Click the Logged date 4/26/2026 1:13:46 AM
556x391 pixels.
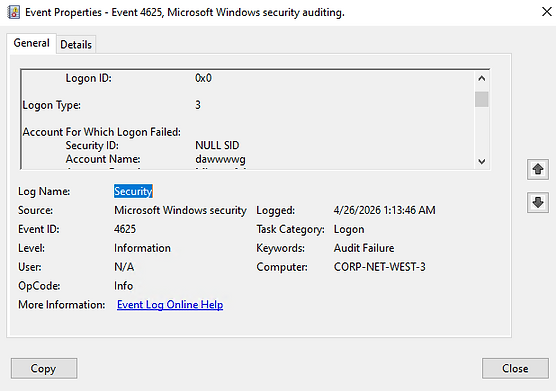pyautogui.click(x=384, y=210)
